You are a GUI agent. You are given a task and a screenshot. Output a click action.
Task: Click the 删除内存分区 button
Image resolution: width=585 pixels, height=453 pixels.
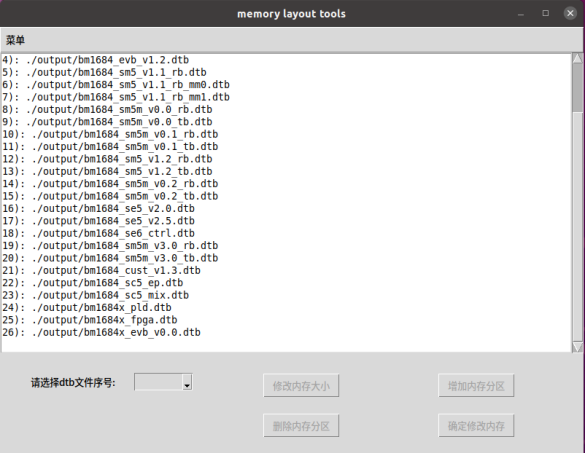(301, 425)
